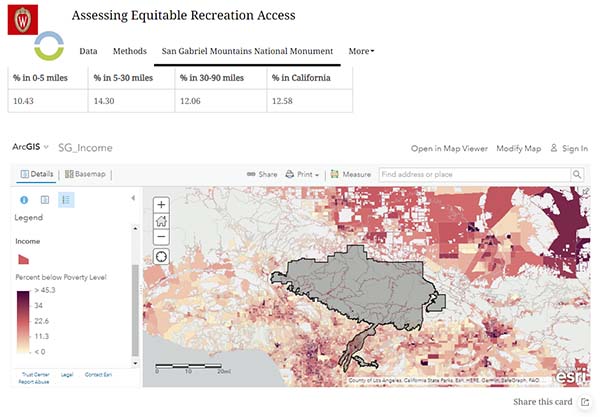Zoom out of the map
The height and width of the screenshot is (417, 600).
click(x=162, y=238)
